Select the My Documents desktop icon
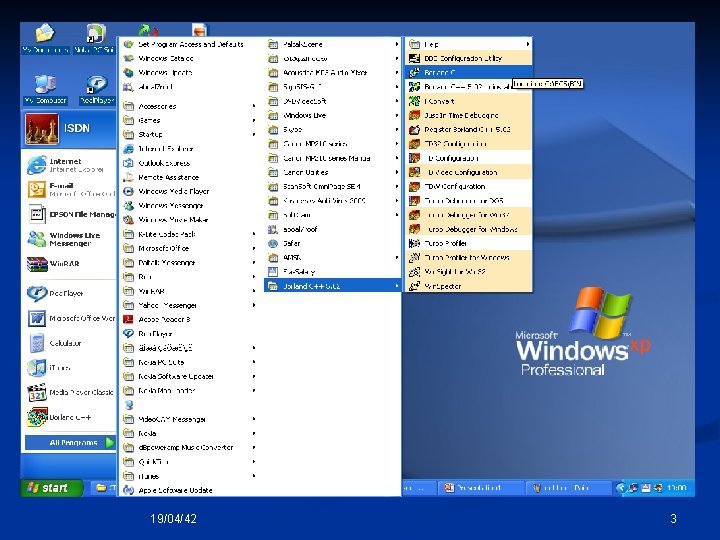The width and height of the screenshot is (720, 540). tap(45, 39)
